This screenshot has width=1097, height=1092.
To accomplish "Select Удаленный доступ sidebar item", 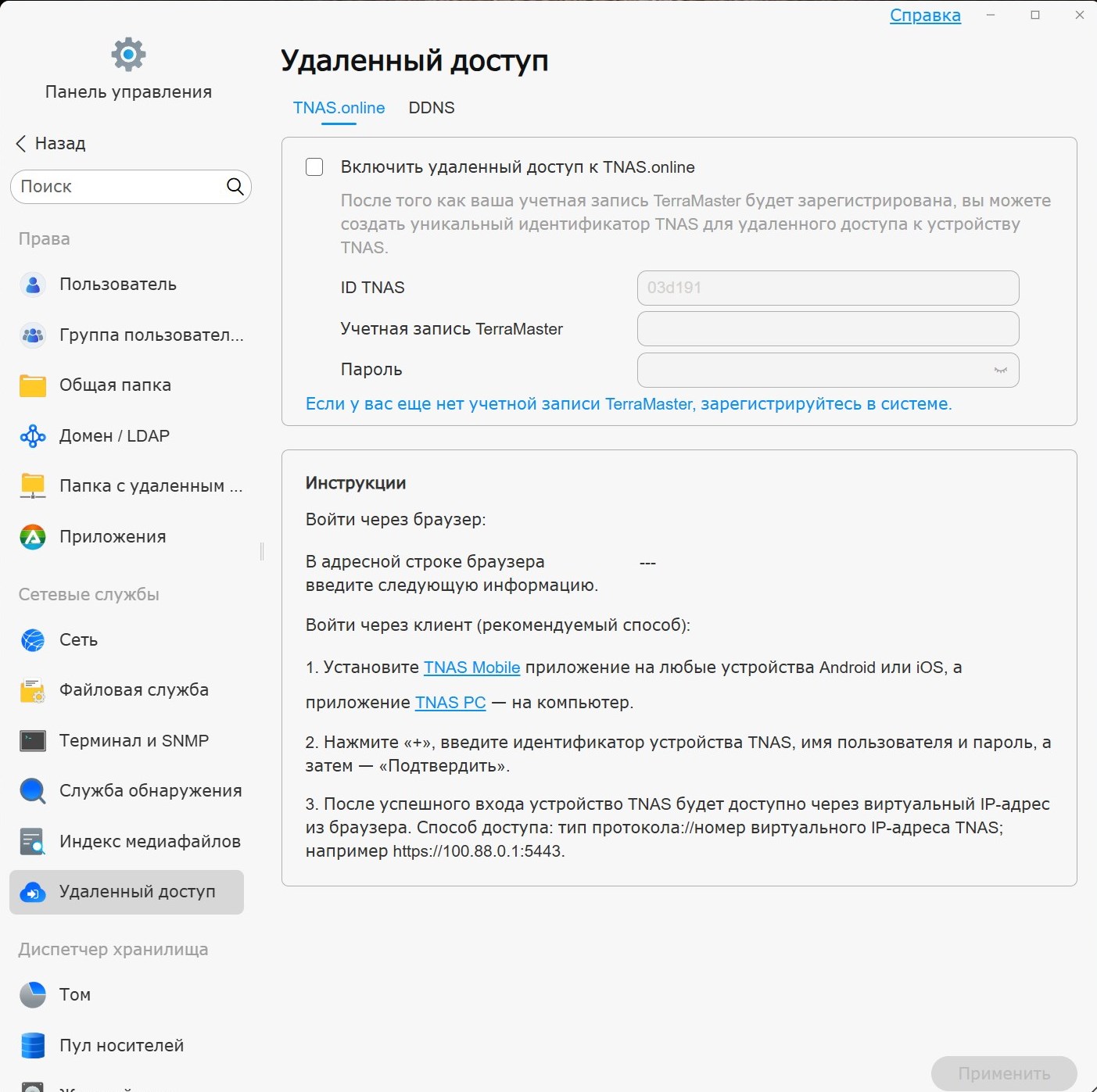I will click(127, 892).
